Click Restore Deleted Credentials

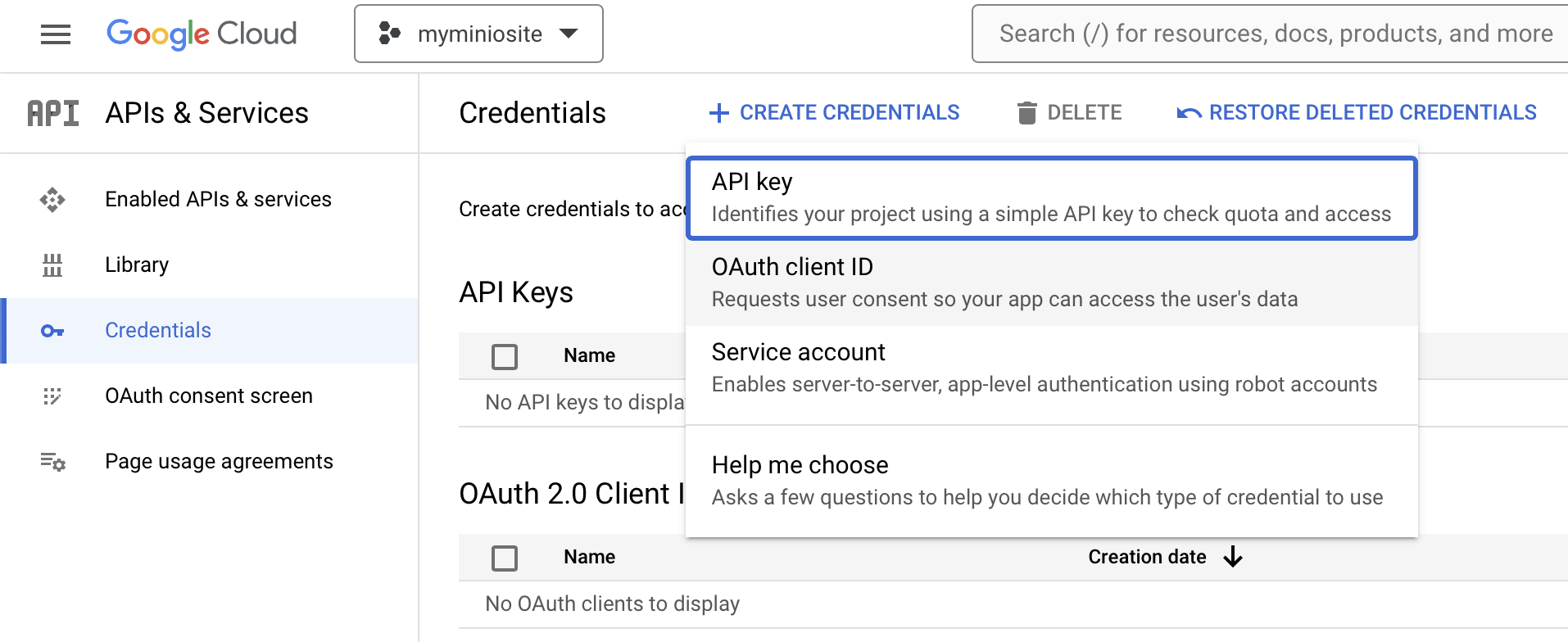coord(1357,113)
